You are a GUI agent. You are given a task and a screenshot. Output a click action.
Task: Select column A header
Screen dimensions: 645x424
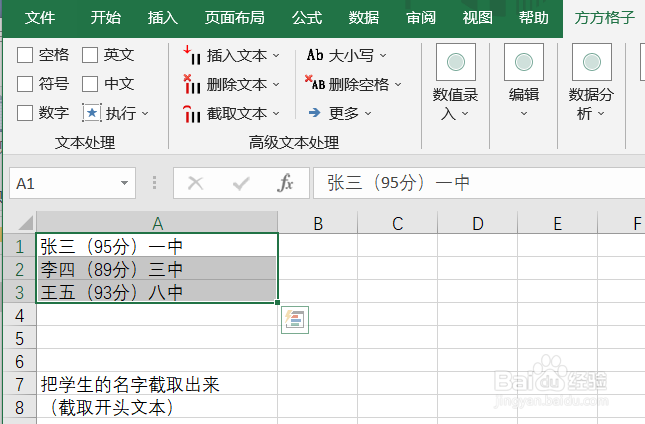point(157,223)
